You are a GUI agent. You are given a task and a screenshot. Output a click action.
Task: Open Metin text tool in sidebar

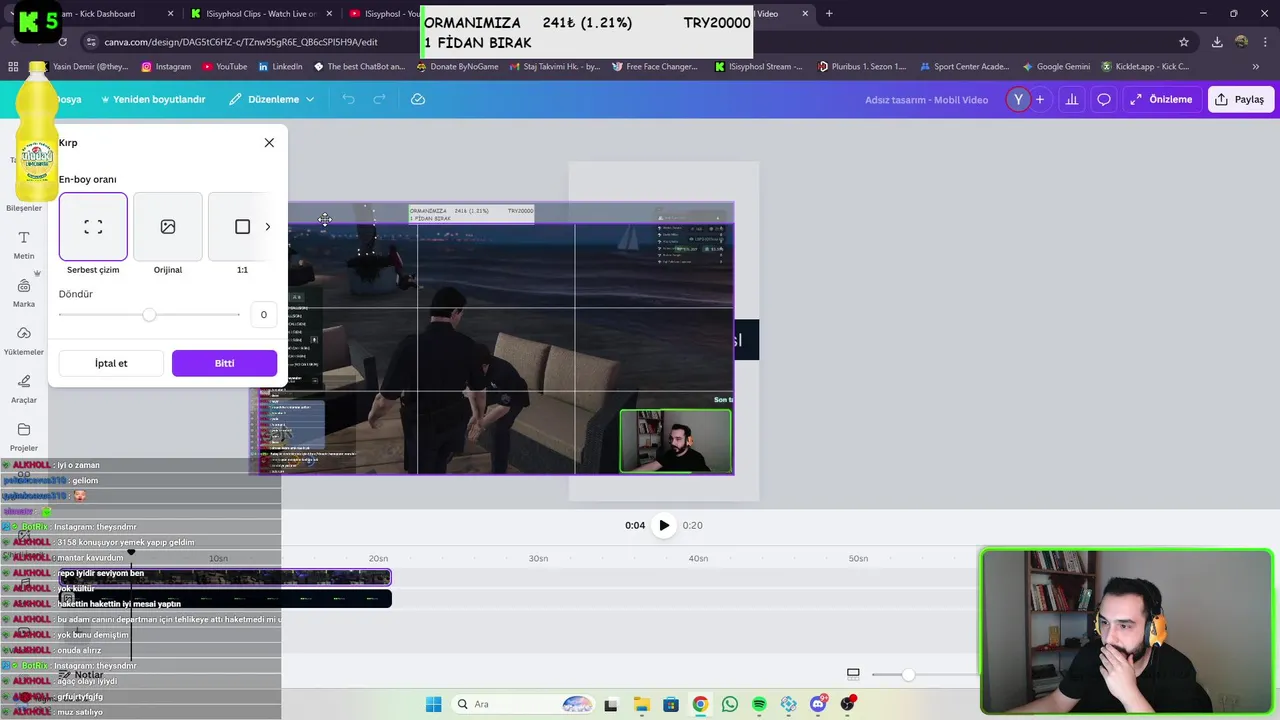tap(24, 244)
